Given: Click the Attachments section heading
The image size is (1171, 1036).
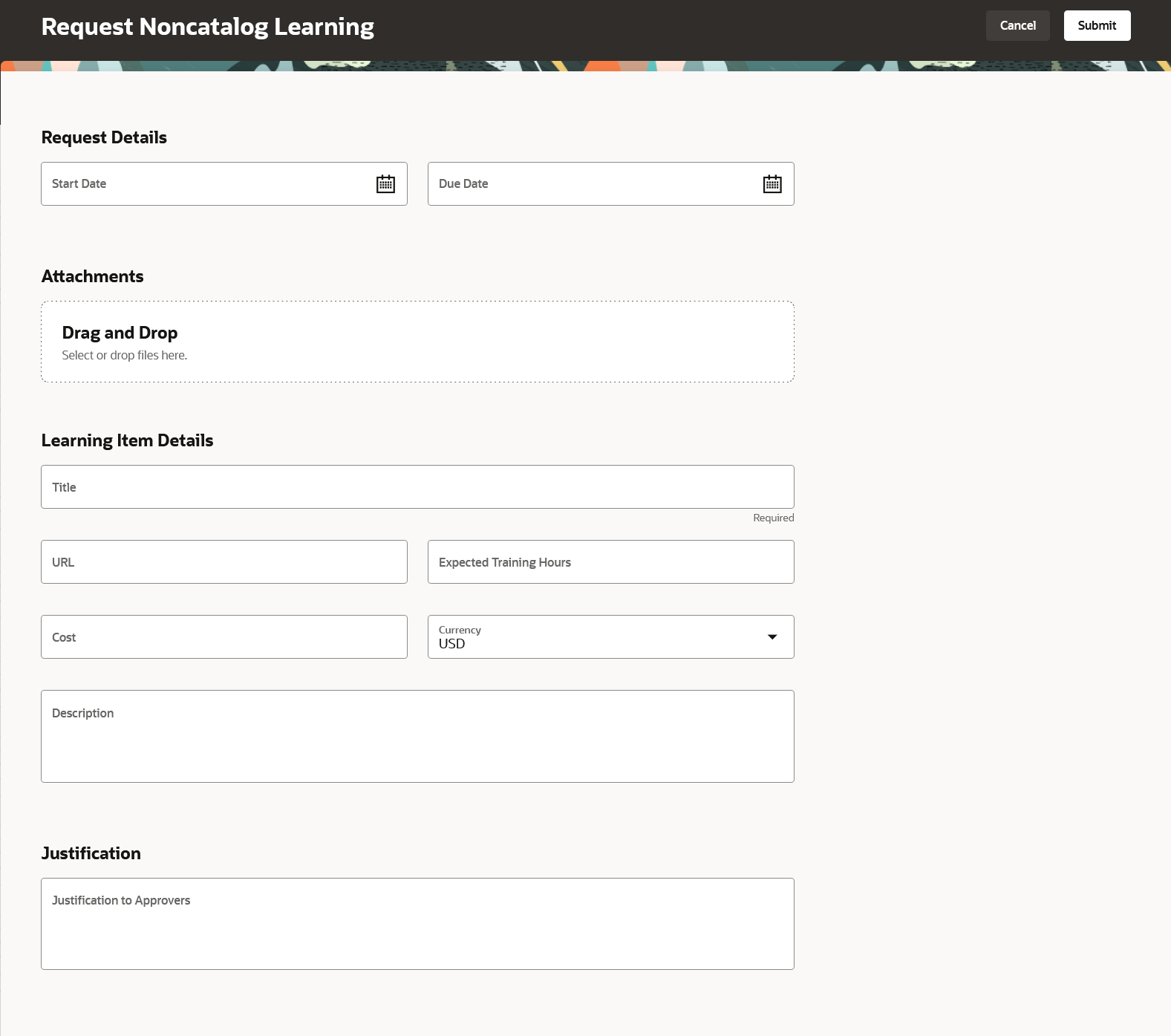Looking at the screenshot, I should [93, 276].
